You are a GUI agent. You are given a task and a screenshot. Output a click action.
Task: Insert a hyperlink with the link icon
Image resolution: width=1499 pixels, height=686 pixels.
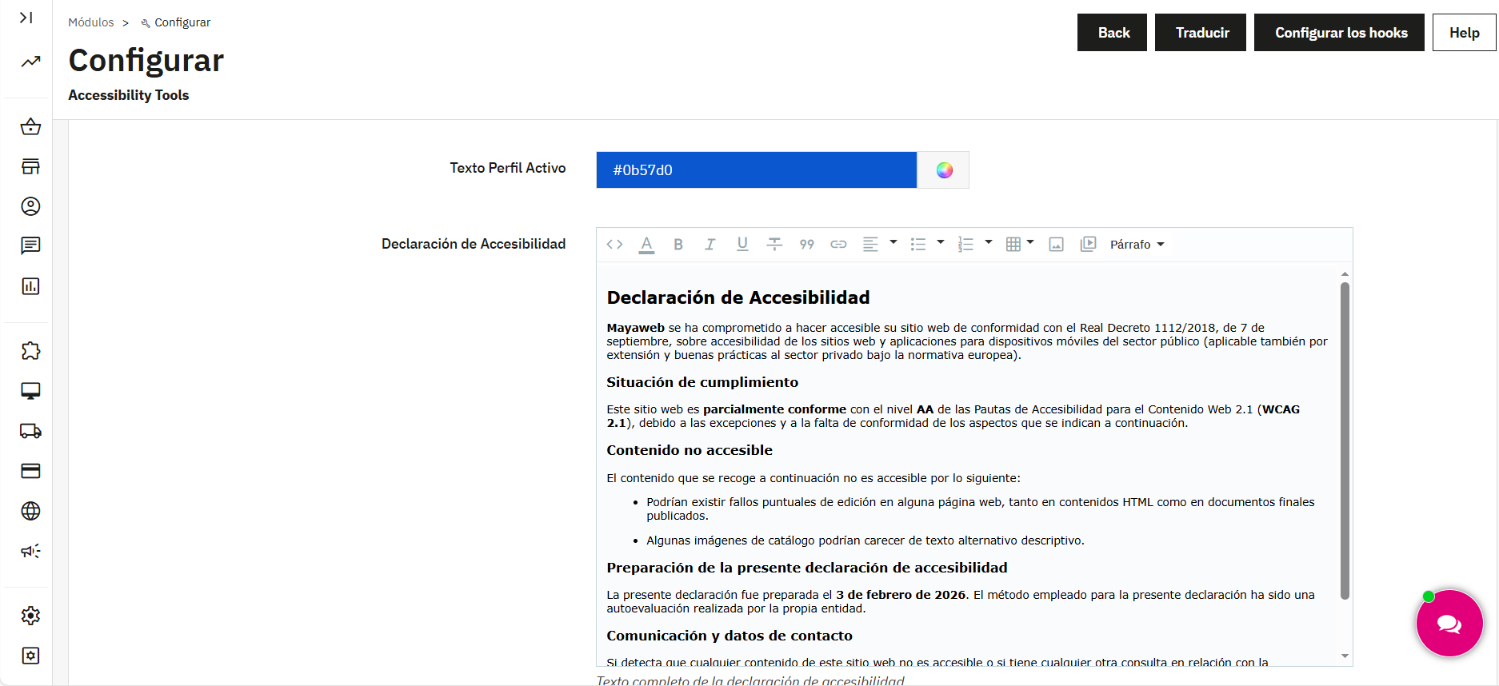coord(839,244)
